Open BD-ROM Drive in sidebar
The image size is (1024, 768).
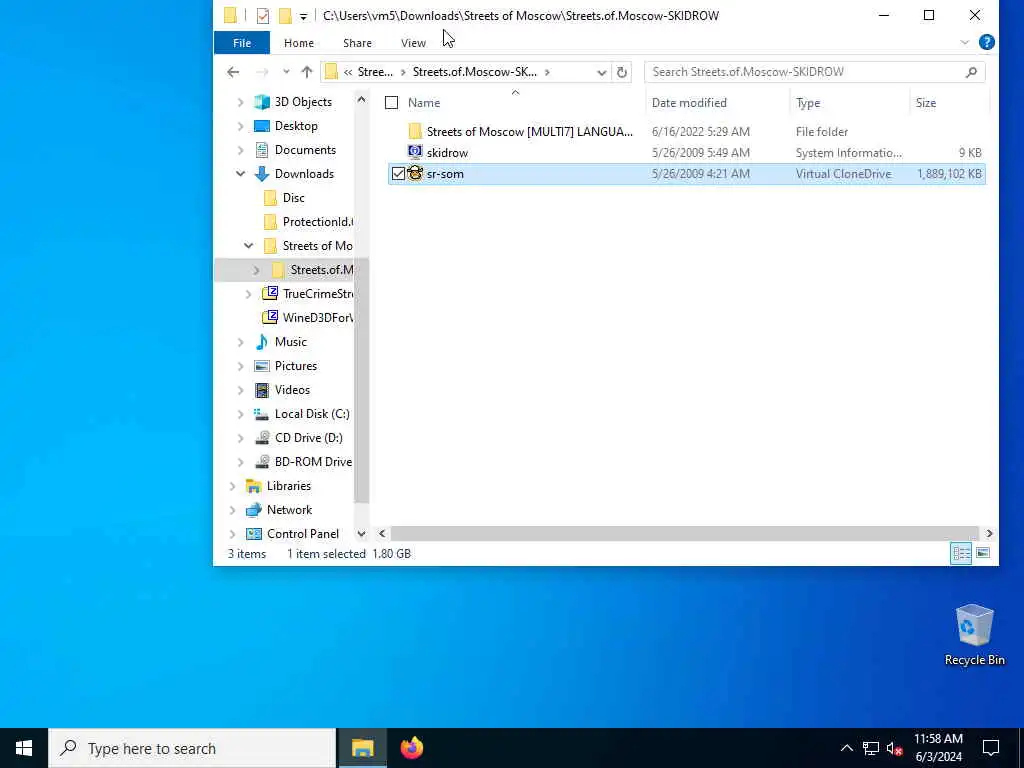pyautogui.click(x=313, y=462)
